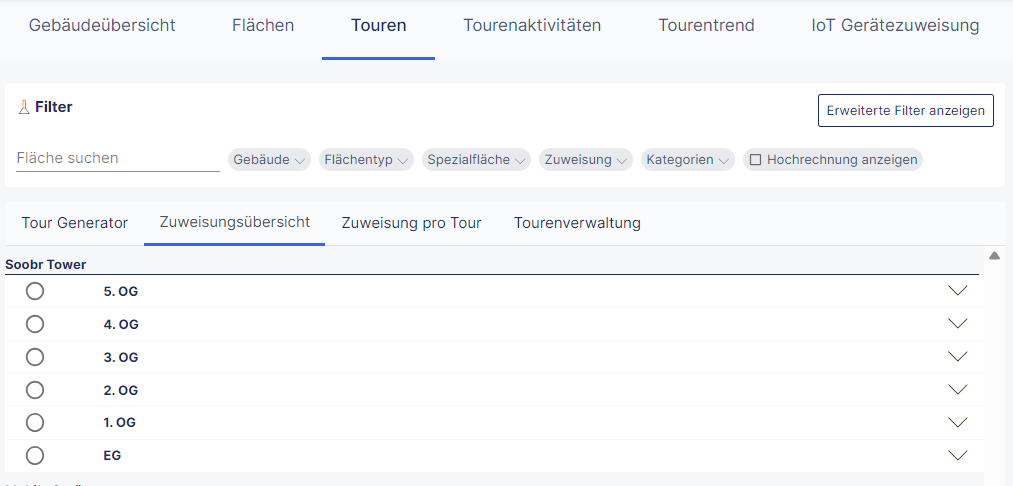Open the Gebäude filter dropdown
Screen dimensions: 1013x486
270,159
